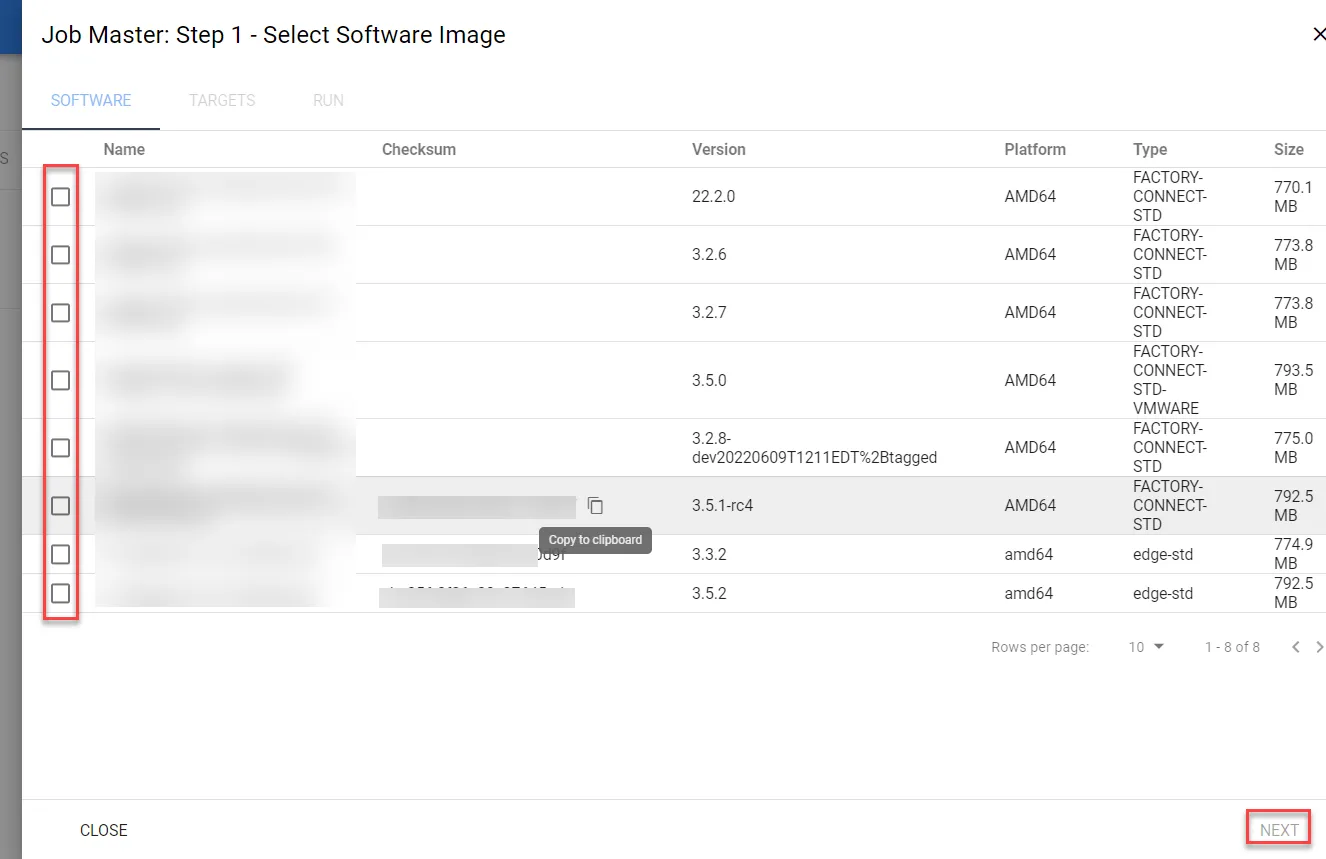The image size is (1326, 859).
Task: Select the 3.5.1-rc4 image checkbox
Action: 61,505
